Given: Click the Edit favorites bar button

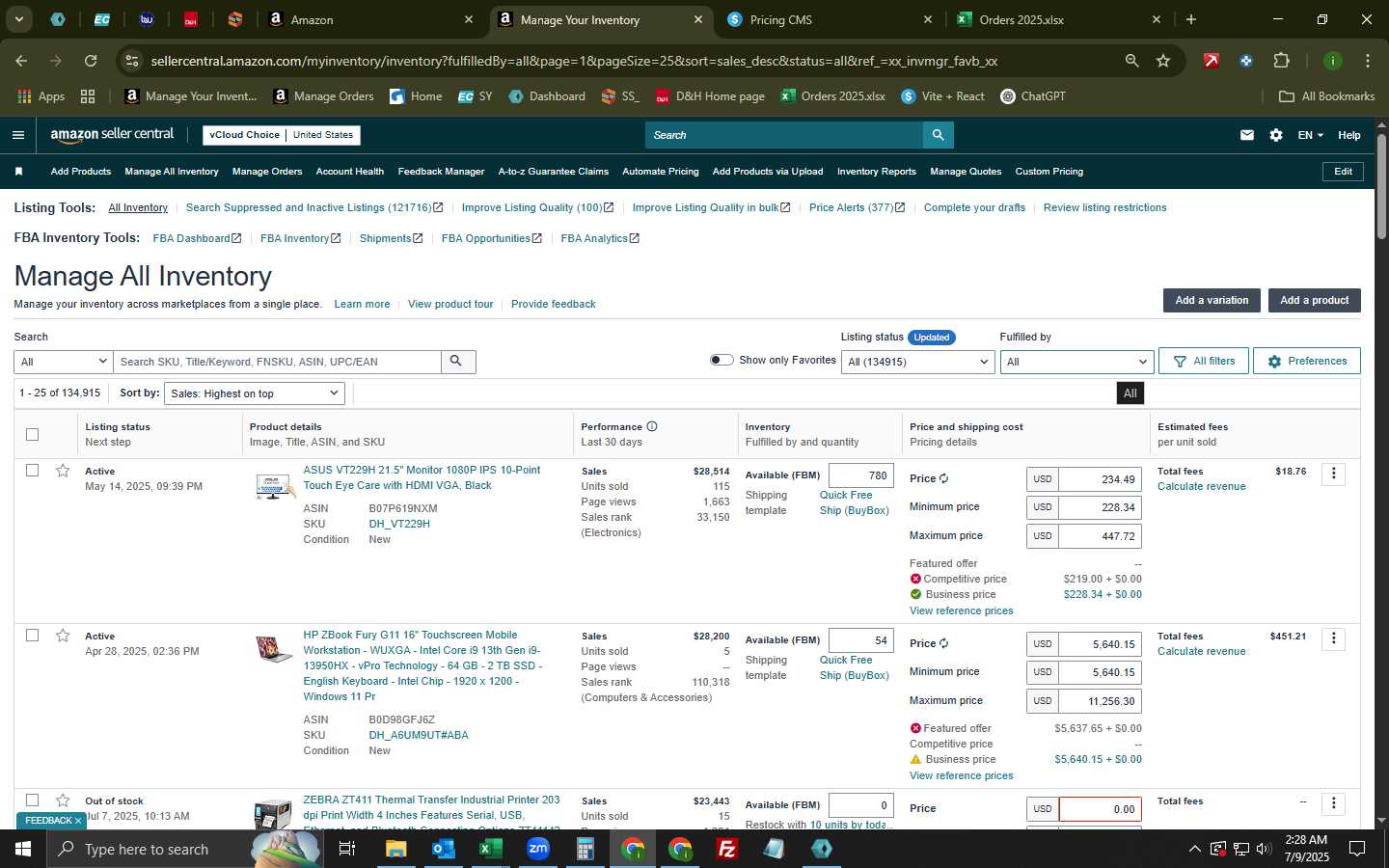Looking at the screenshot, I should tap(1343, 172).
